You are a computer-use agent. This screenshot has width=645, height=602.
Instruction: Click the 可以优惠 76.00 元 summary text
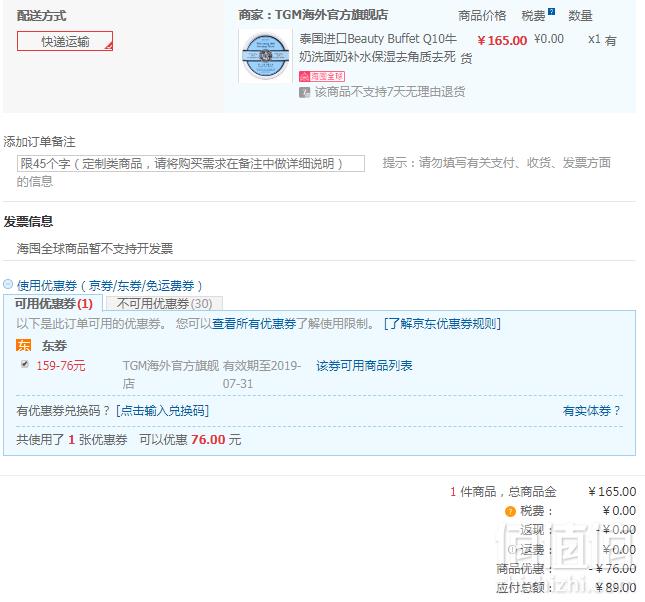click(190, 439)
